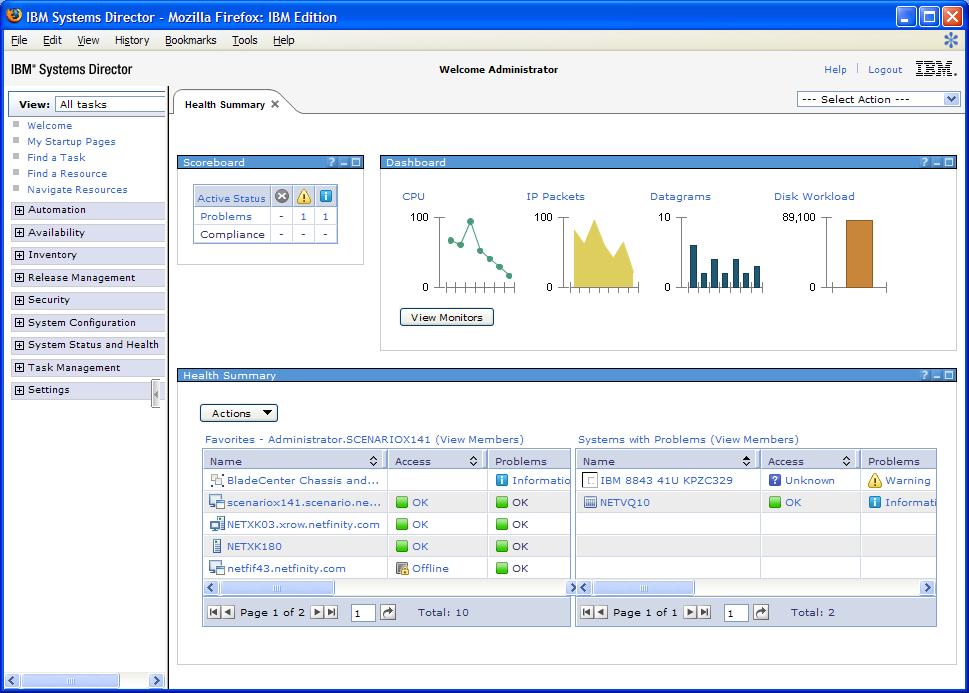The width and height of the screenshot is (969, 693).
Task: Sort Systems with Problems by Access column
Action: 847,461
